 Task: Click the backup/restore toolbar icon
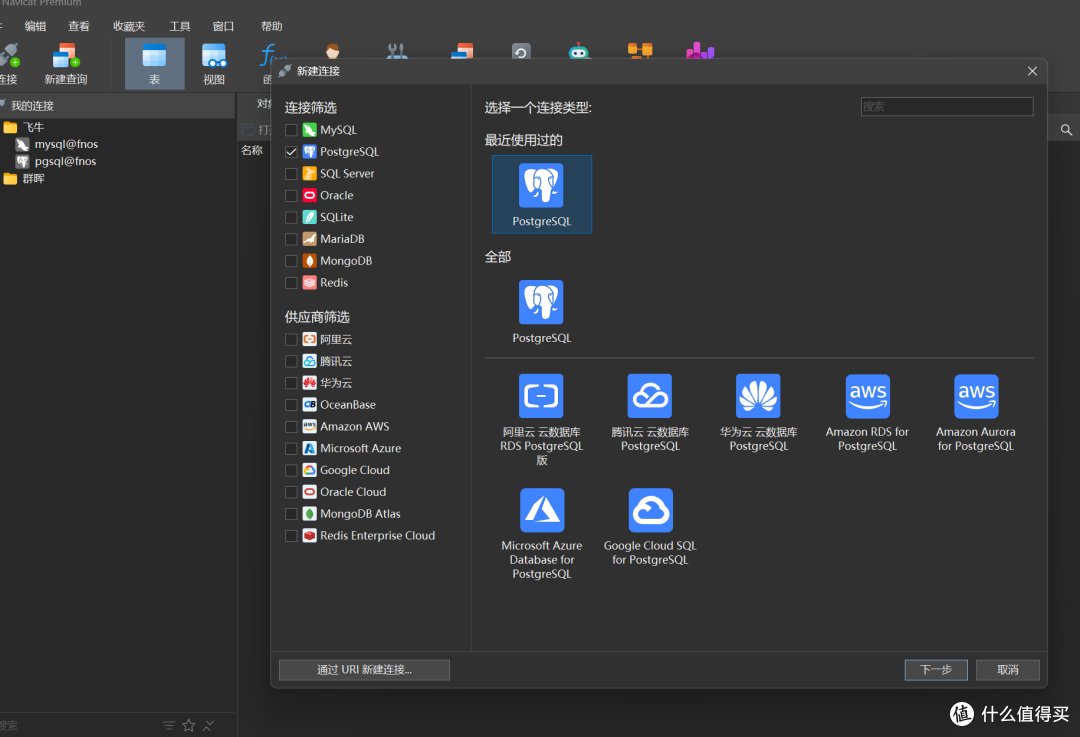pyautogui.click(x=521, y=51)
